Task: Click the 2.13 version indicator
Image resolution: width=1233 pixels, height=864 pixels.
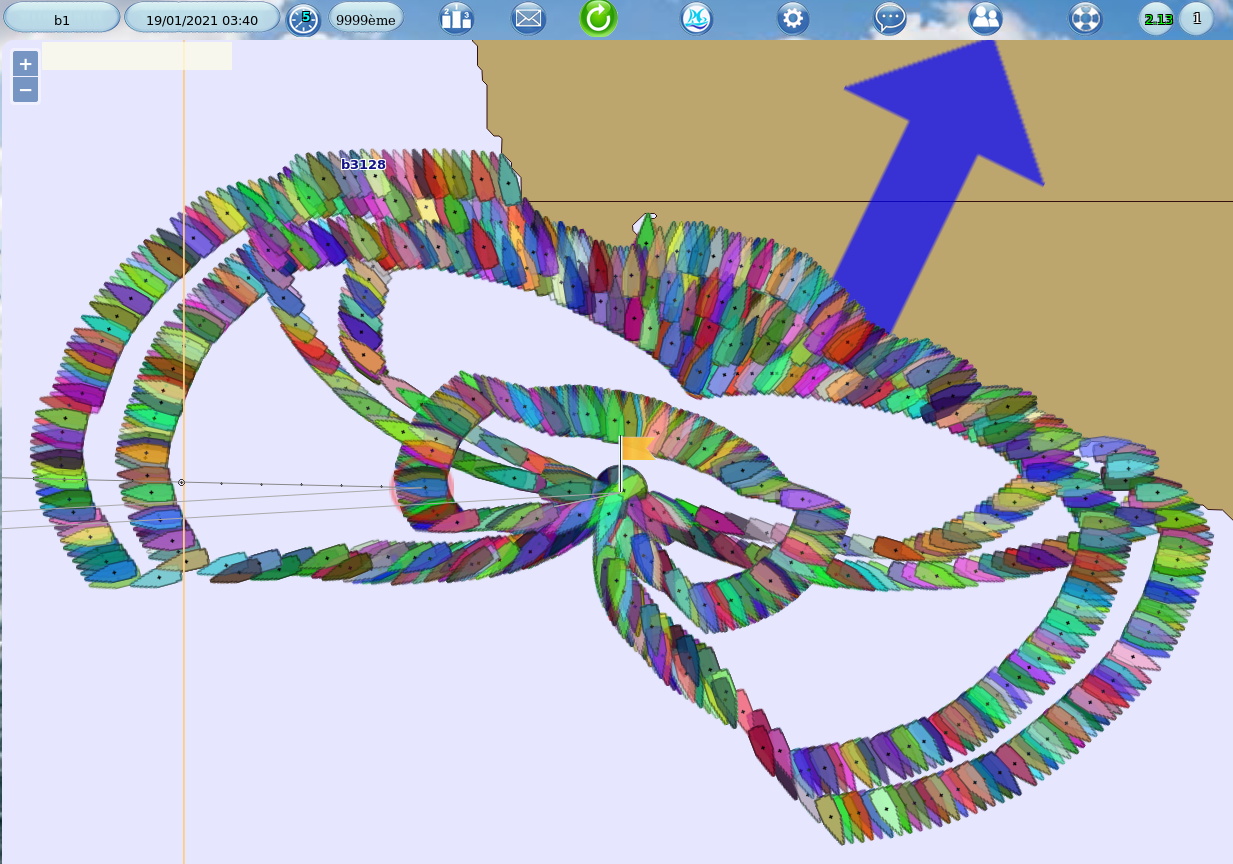Action: pyautogui.click(x=1157, y=18)
